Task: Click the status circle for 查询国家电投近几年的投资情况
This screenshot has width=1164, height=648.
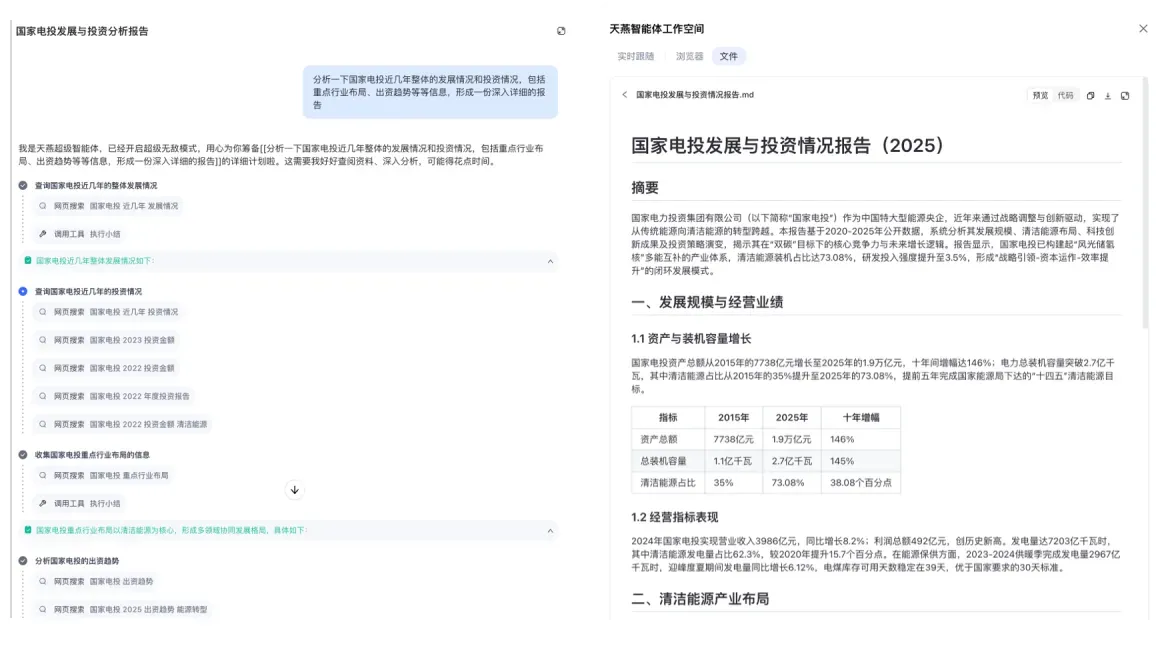Action: point(23,291)
